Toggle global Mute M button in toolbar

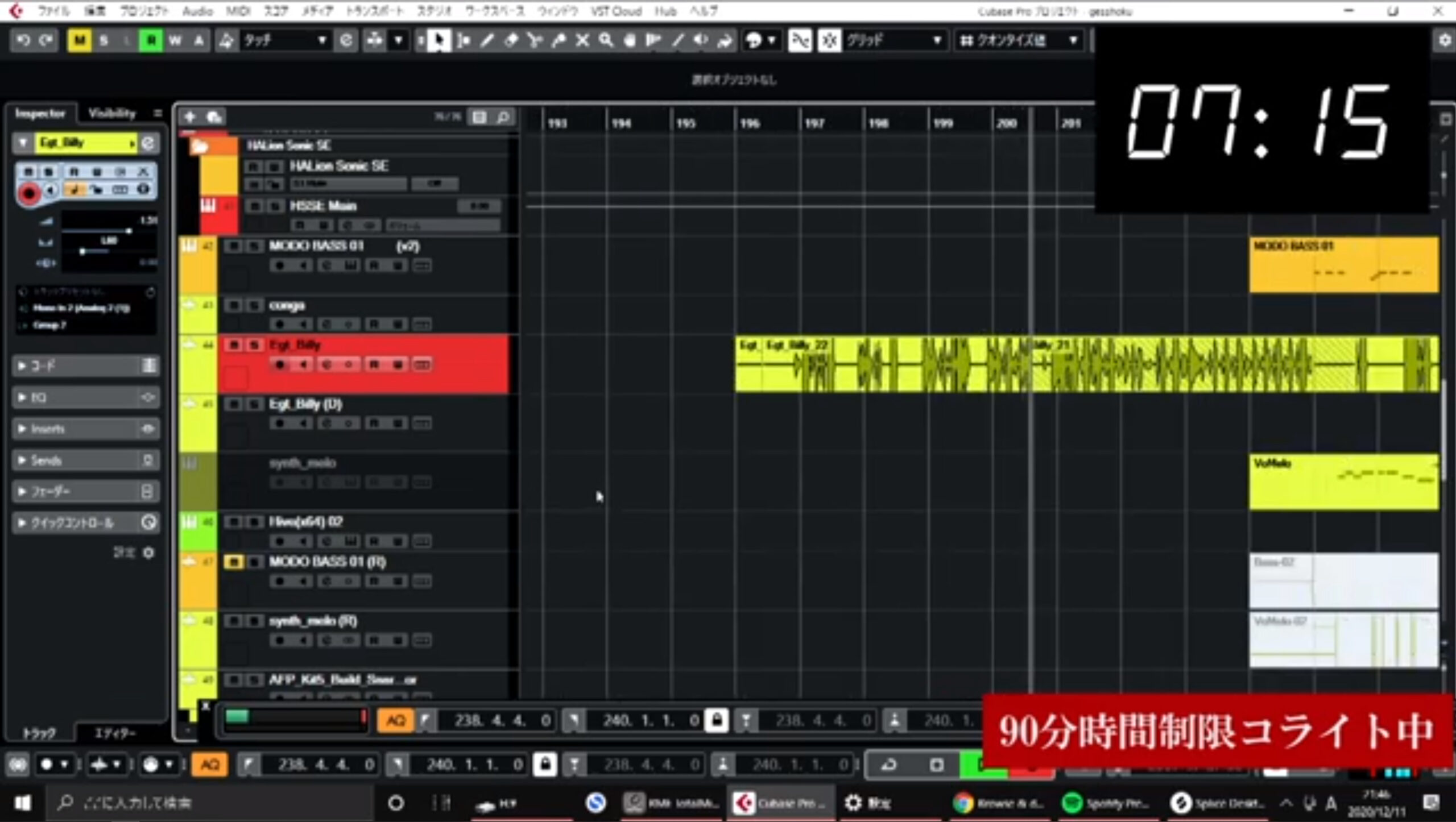click(x=80, y=40)
